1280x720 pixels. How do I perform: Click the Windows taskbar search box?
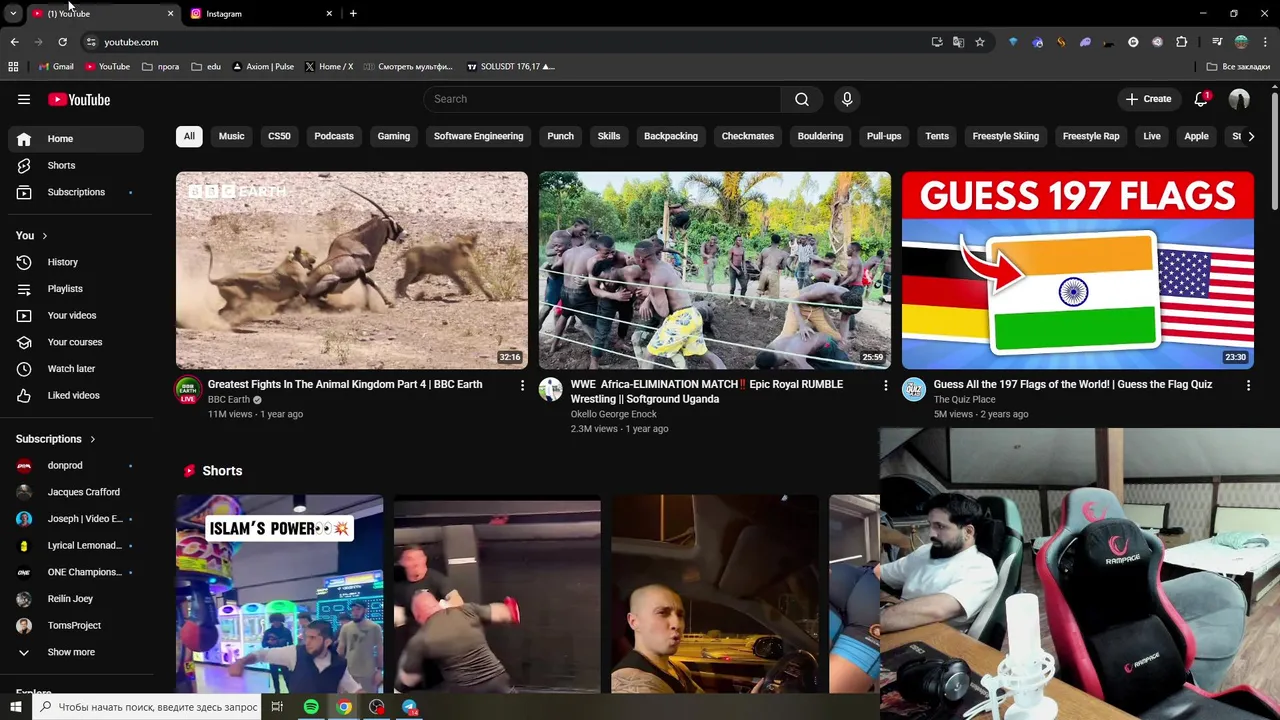pyautogui.click(x=146, y=707)
